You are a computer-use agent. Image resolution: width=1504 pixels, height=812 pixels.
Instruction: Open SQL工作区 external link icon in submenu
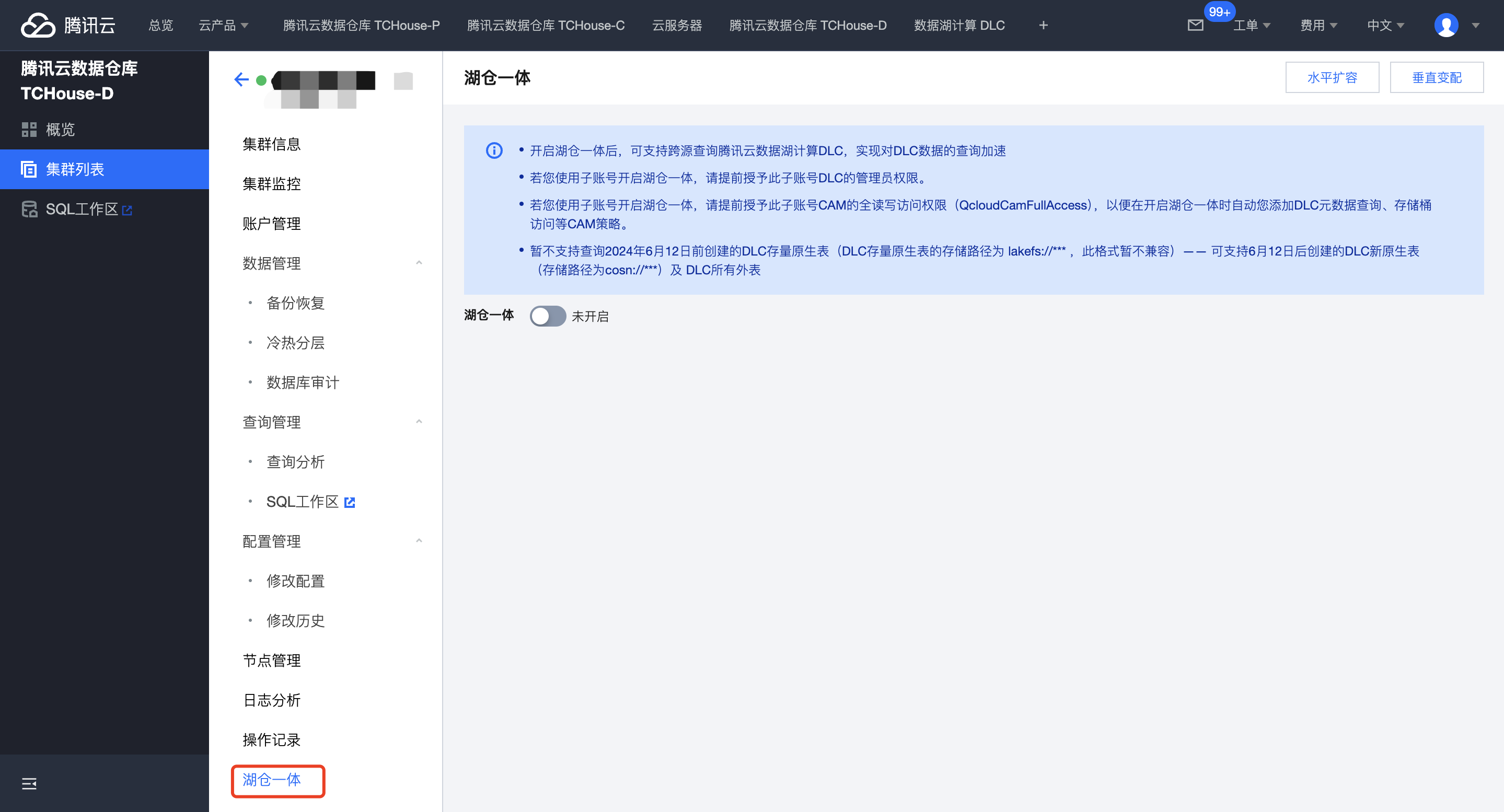point(350,502)
